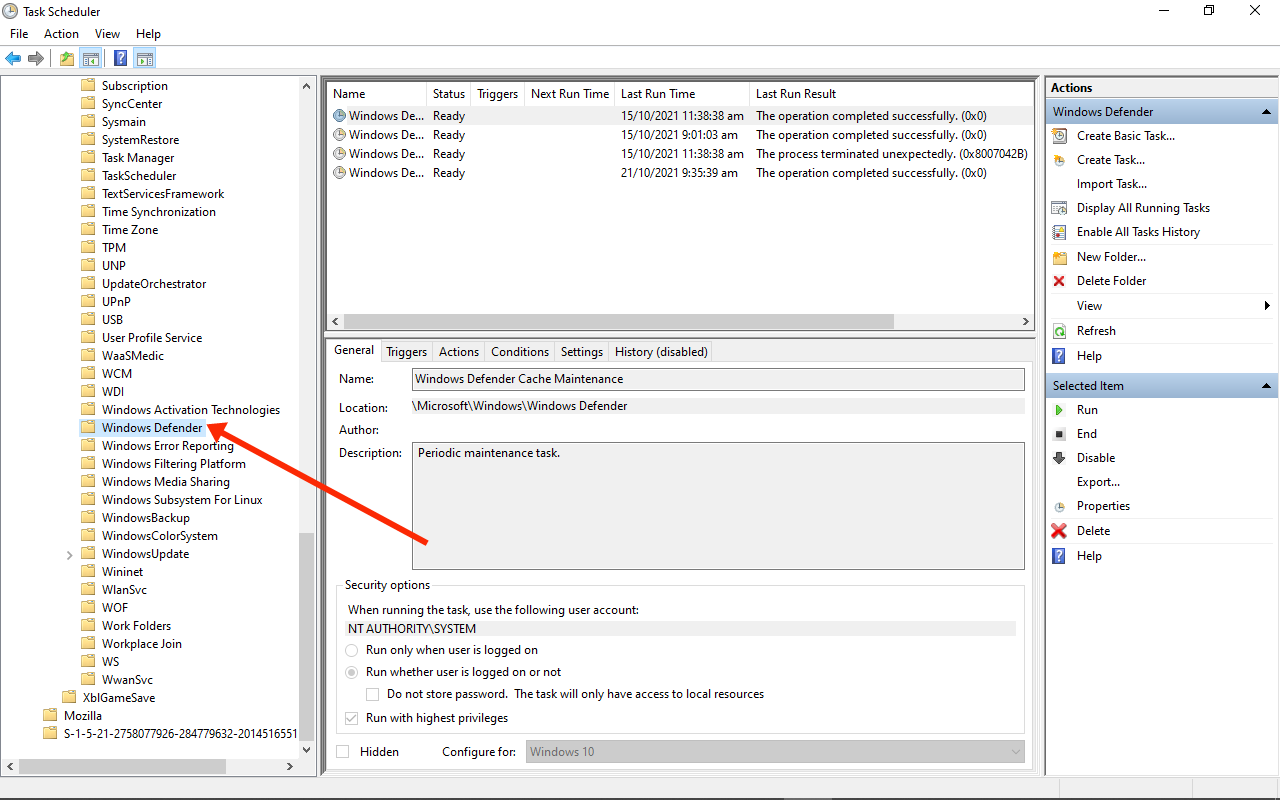Click the tree panel scroll down arrow
This screenshot has height=800, width=1280.
(x=307, y=750)
